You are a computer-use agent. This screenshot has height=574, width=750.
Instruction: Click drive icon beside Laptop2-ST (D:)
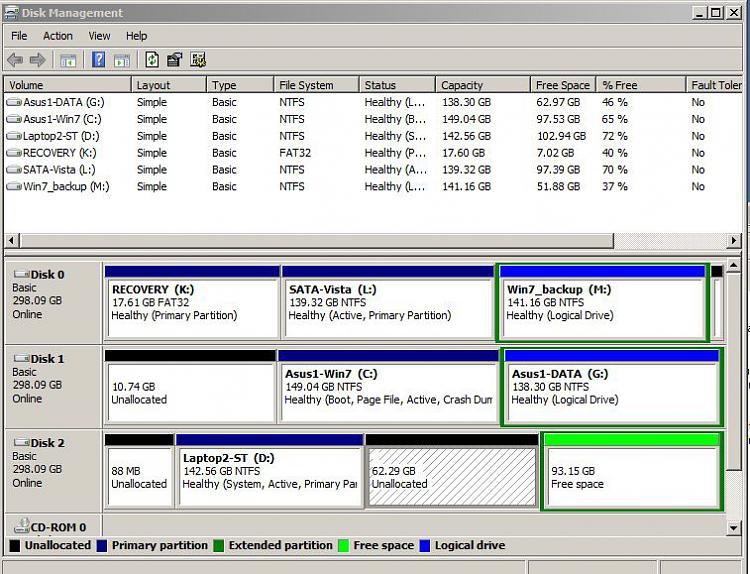click(x=14, y=136)
